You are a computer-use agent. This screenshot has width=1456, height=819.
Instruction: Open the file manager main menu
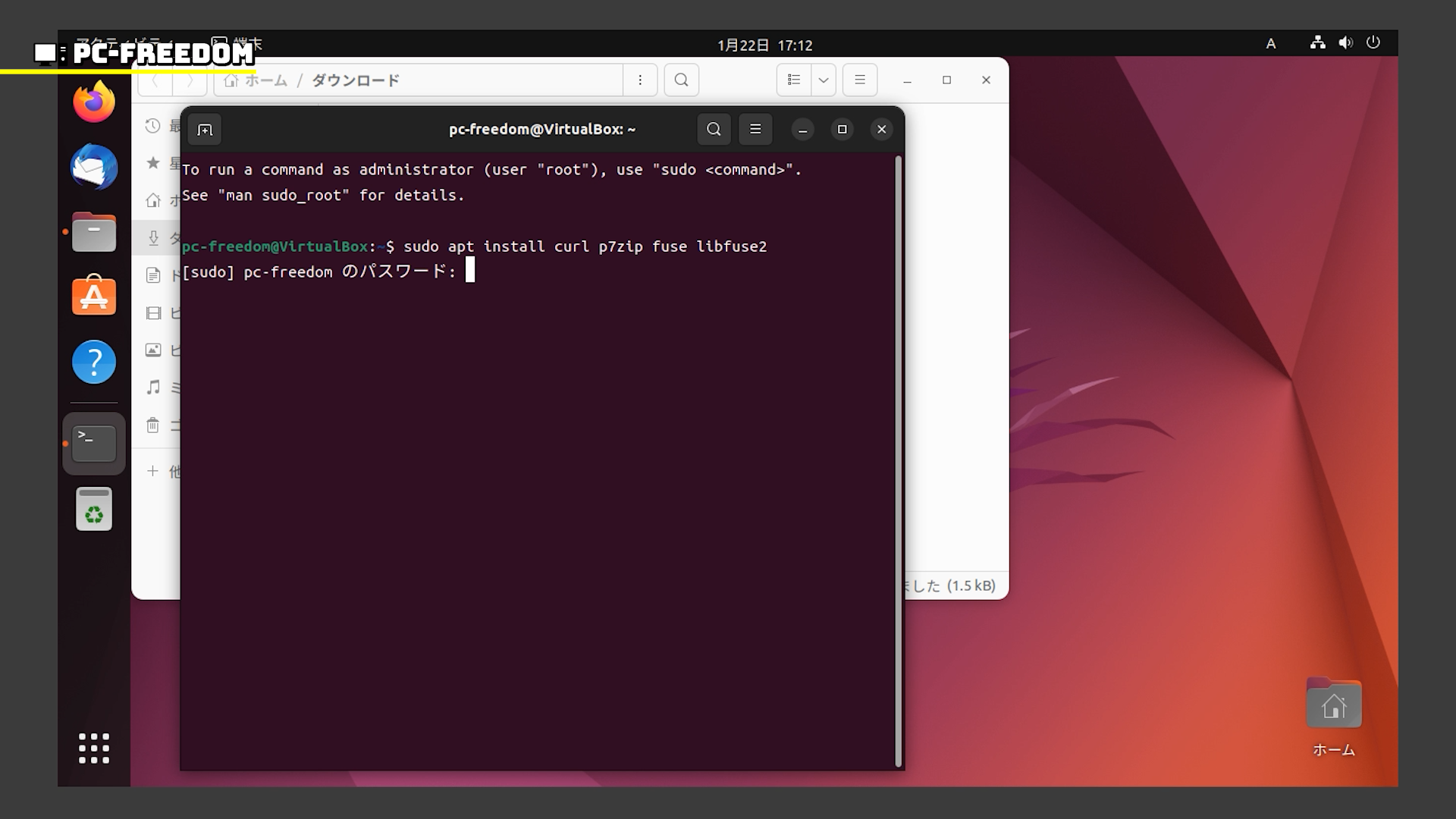pyautogui.click(x=860, y=80)
